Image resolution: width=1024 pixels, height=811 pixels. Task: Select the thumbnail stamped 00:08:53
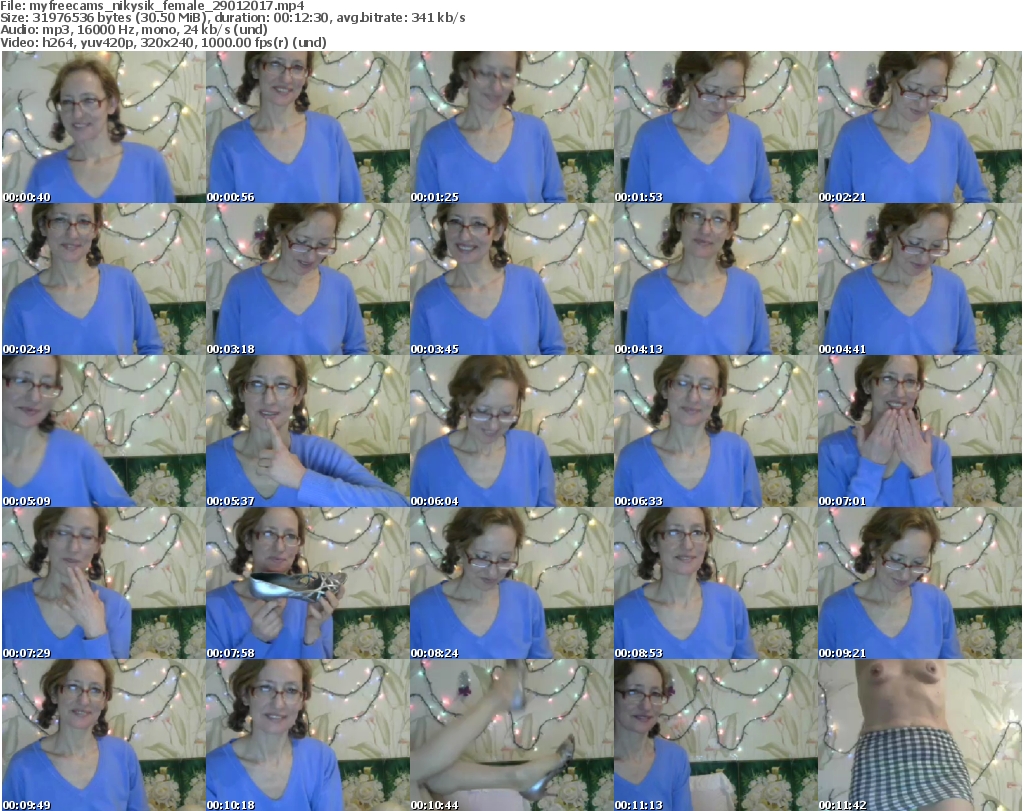pos(716,583)
